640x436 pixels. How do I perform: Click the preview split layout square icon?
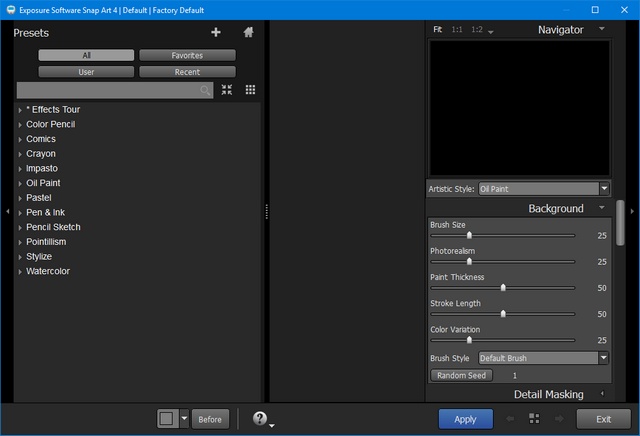(167, 419)
